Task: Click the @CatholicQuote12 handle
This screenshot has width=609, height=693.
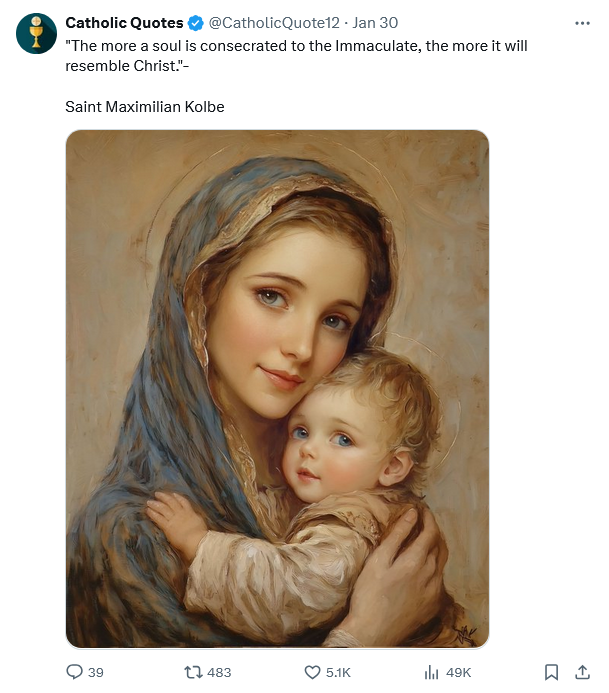Action: (274, 23)
